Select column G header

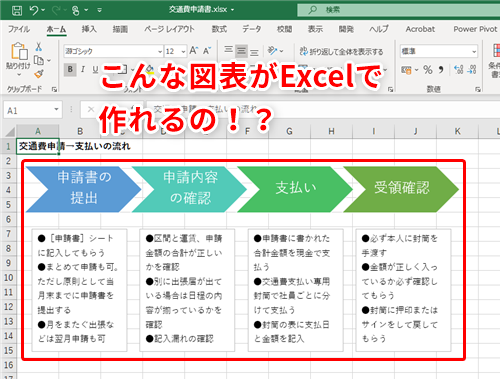(289, 131)
